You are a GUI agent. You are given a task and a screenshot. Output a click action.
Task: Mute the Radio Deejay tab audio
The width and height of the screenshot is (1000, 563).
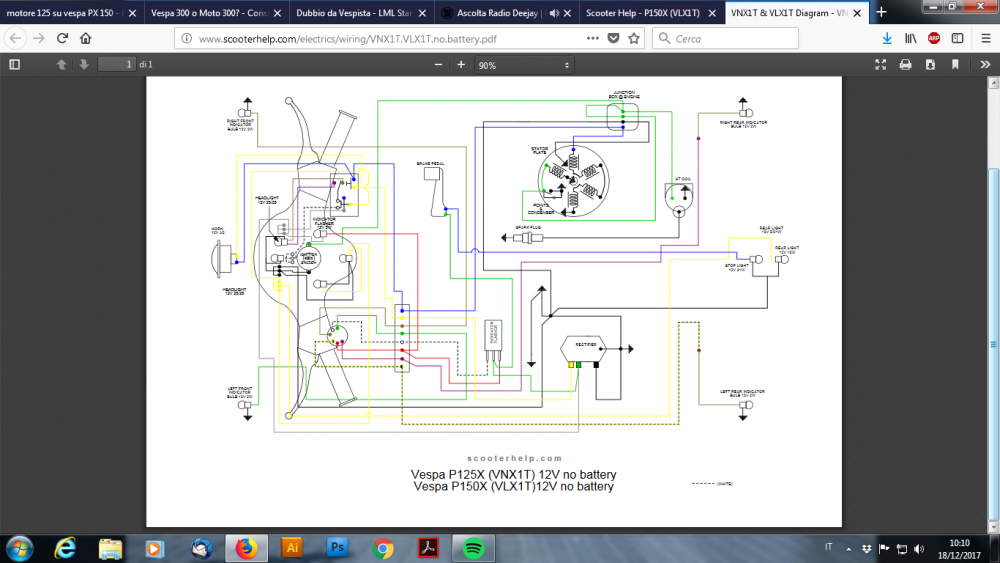(x=554, y=13)
